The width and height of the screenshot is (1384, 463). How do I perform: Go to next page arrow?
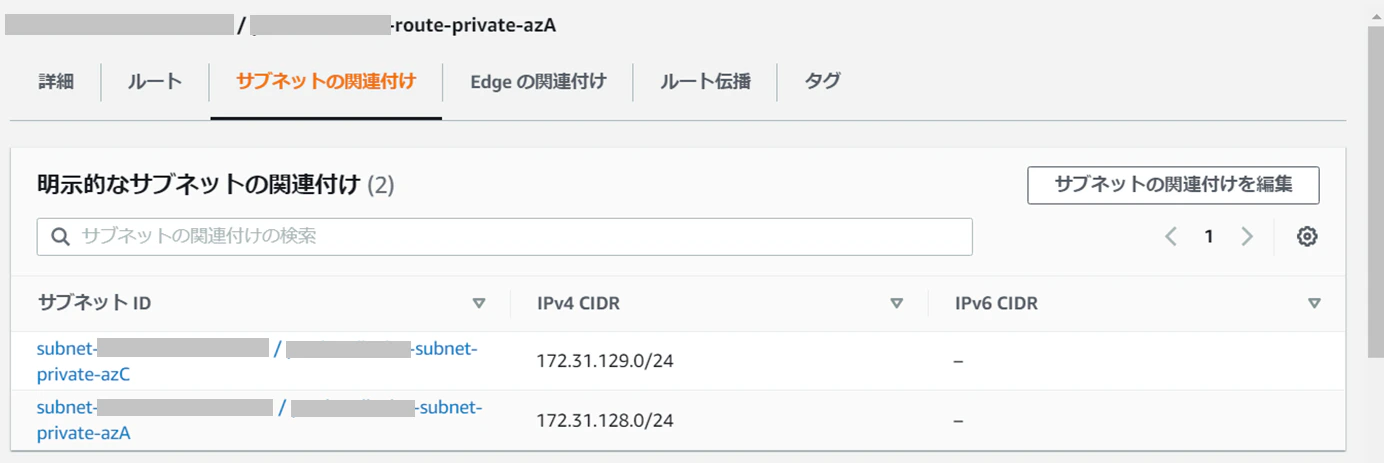(x=1246, y=237)
